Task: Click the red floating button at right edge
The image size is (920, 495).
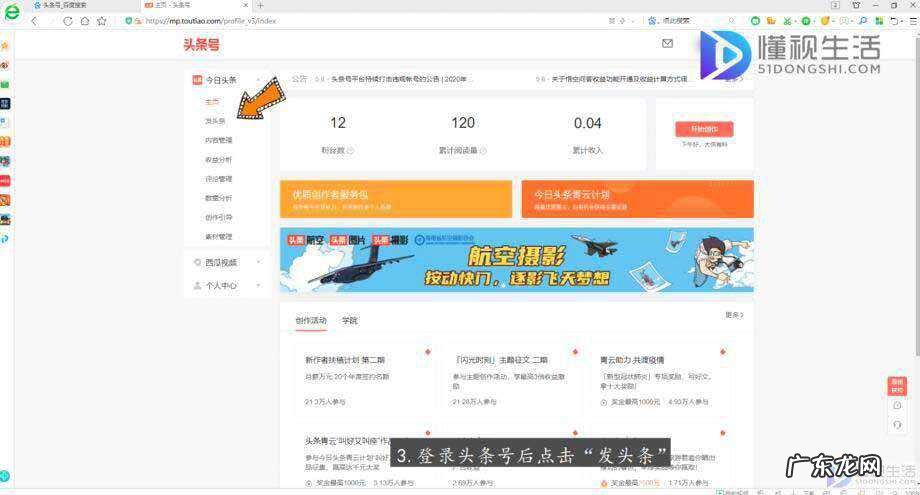Action: coord(897,386)
